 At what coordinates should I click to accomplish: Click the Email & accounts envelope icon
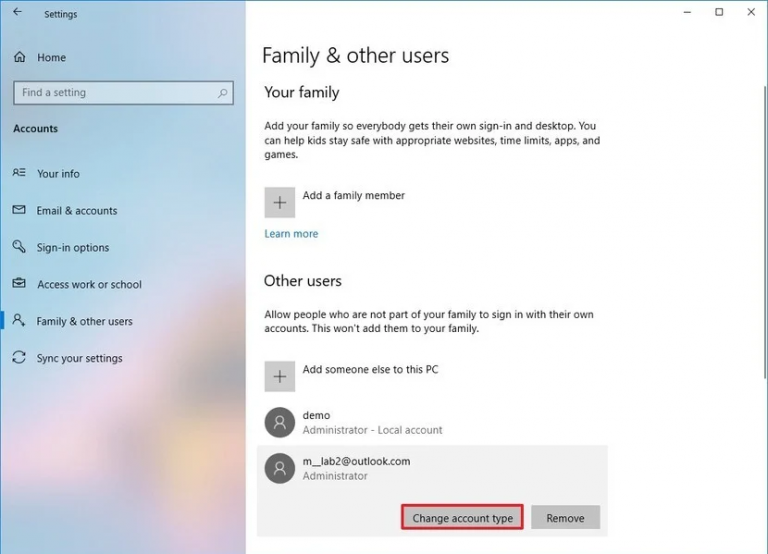(x=19, y=210)
